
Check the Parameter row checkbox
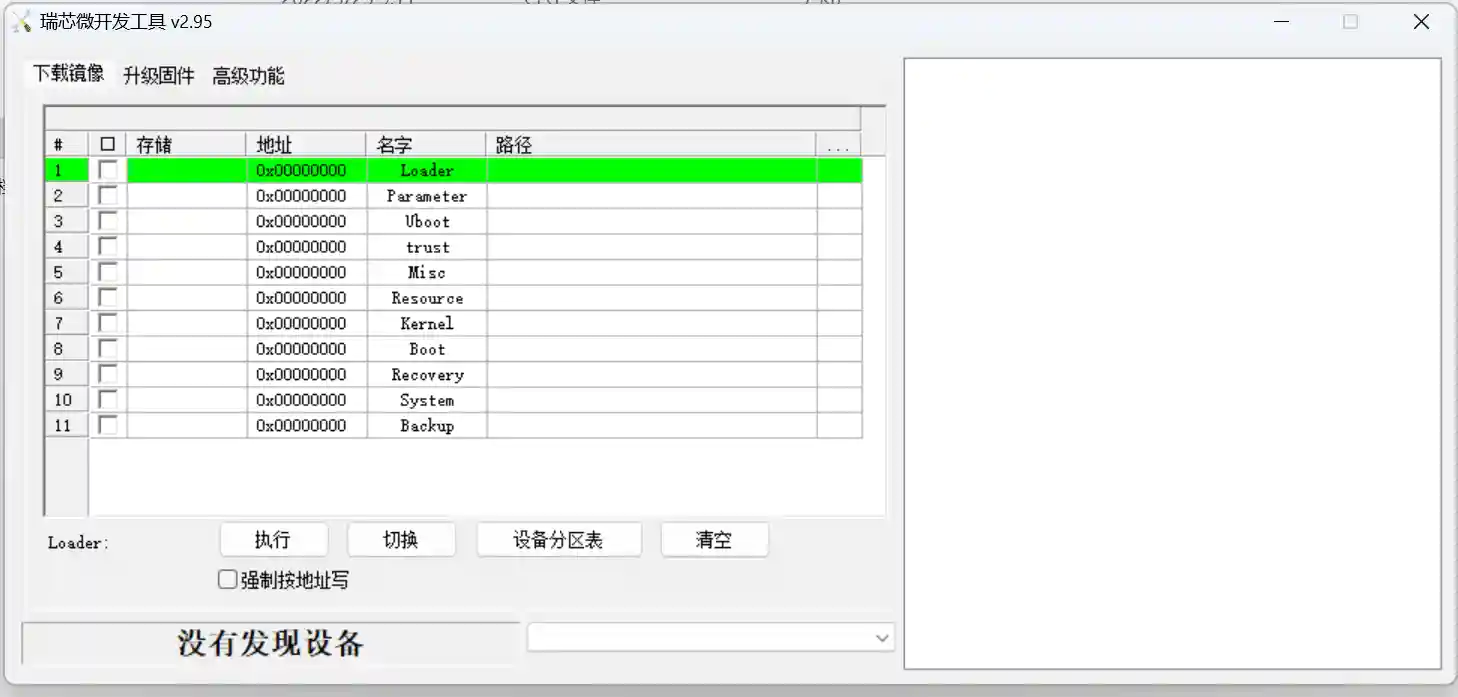tap(108, 196)
